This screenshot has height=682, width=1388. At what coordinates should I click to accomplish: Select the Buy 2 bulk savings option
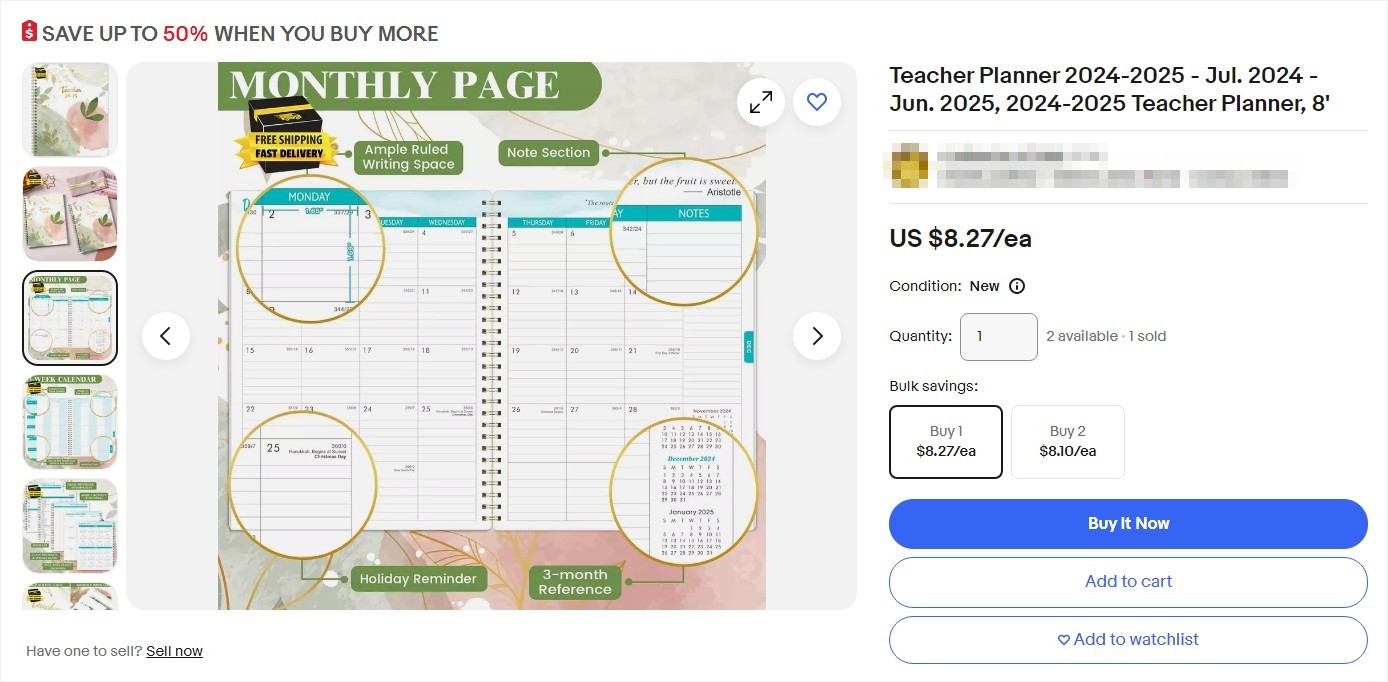pyautogui.click(x=1067, y=441)
